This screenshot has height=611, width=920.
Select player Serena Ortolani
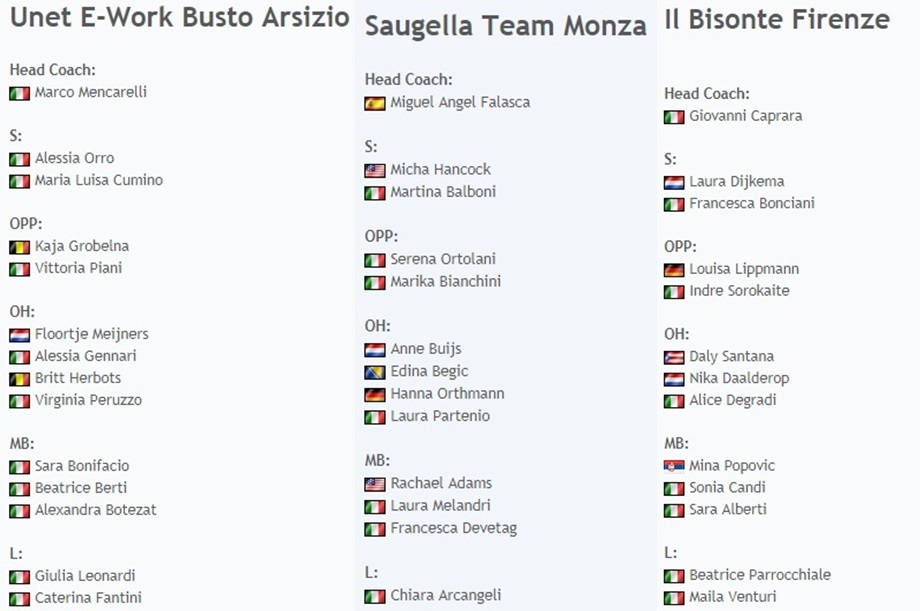coord(443,259)
